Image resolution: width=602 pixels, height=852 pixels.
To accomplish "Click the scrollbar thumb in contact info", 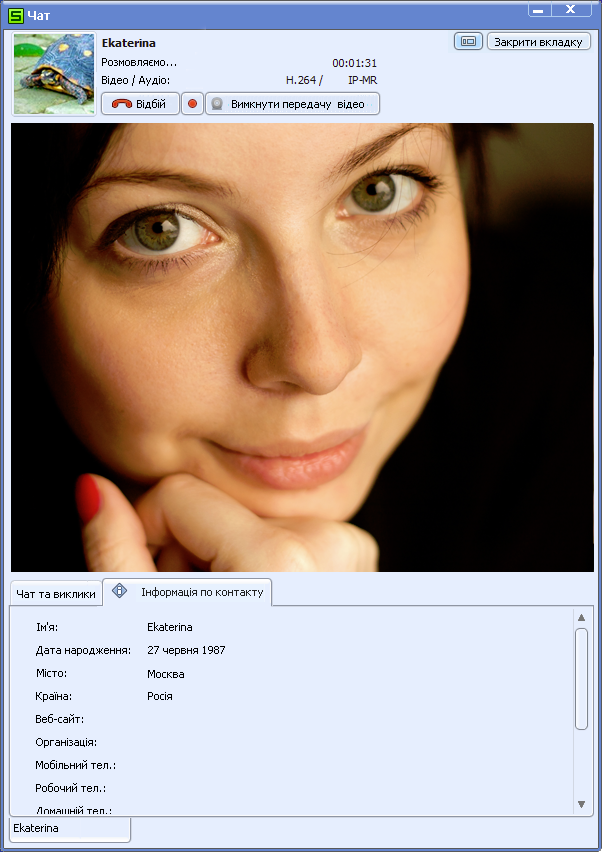I will [581, 679].
